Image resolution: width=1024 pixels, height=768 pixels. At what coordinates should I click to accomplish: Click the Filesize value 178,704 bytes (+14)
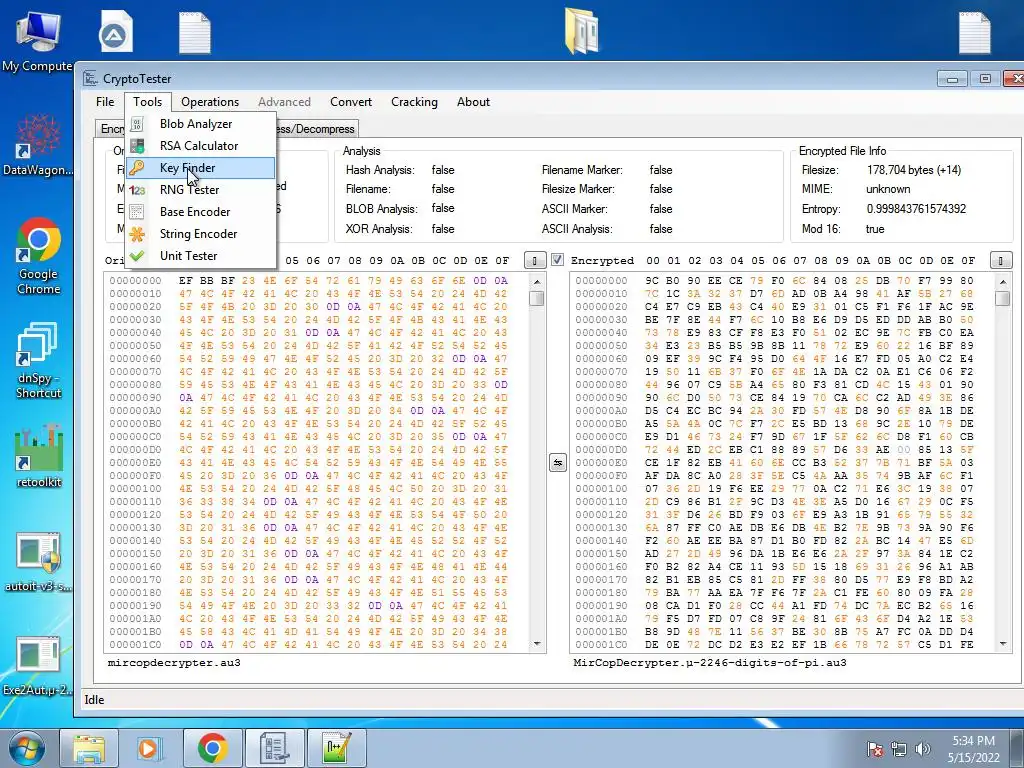tap(914, 170)
